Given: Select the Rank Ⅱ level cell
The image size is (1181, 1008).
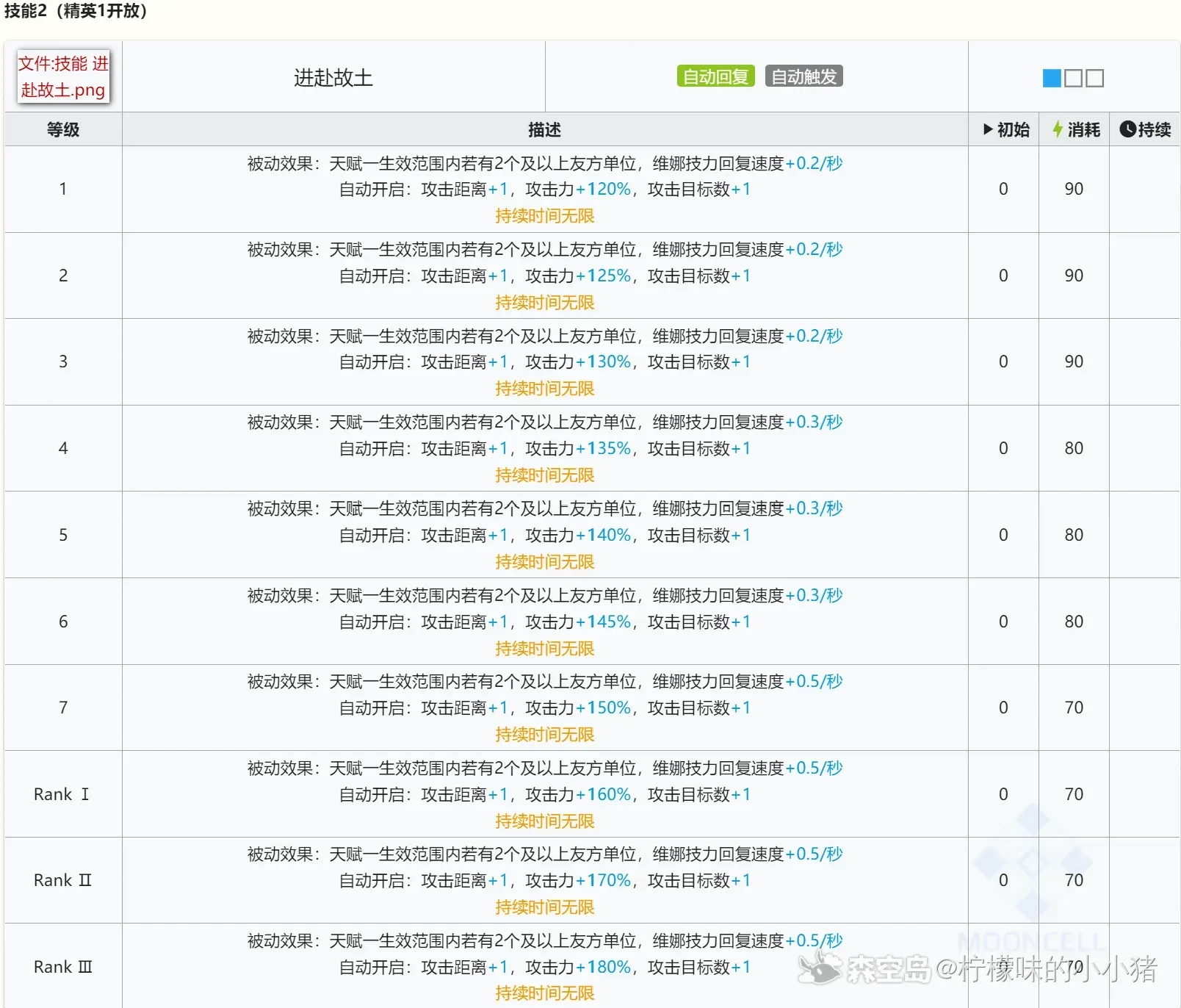Looking at the screenshot, I should coord(62,880).
